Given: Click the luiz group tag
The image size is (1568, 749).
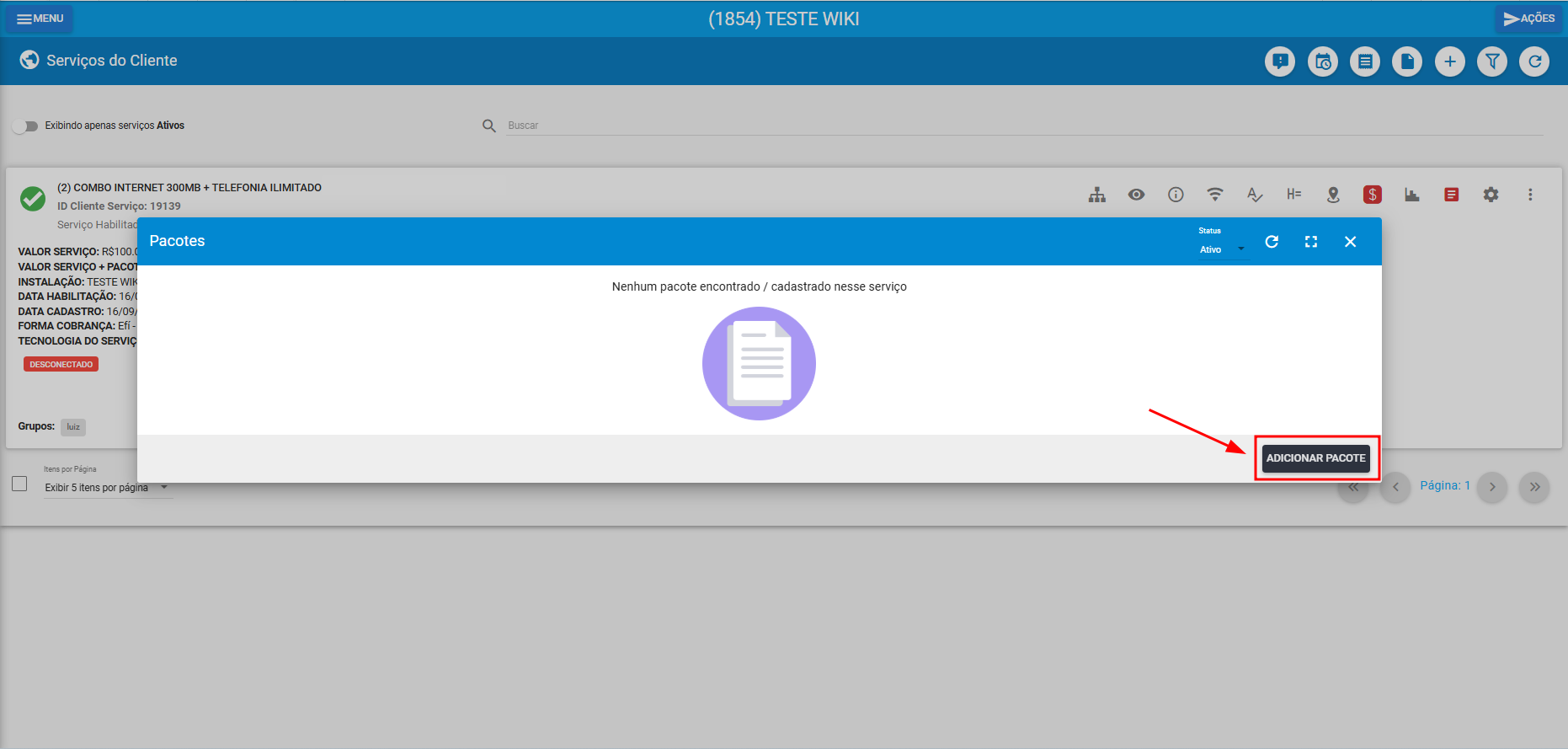Looking at the screenshot, I should (73, 427).
